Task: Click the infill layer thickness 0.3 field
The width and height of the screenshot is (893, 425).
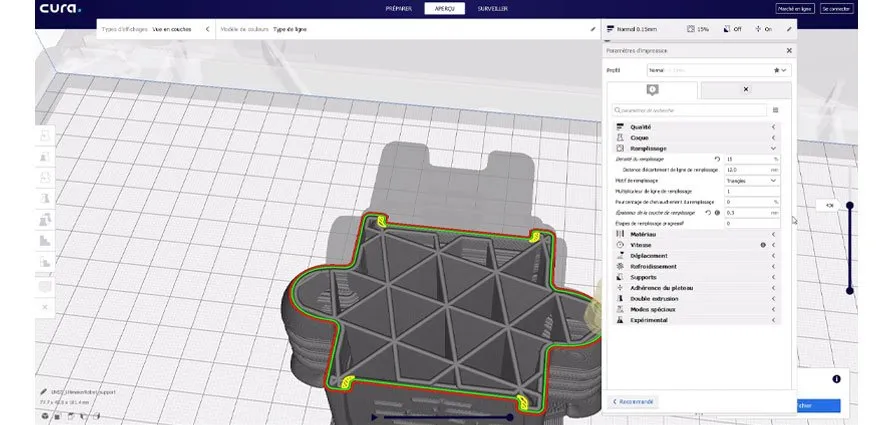Action: tap(752, 212)
